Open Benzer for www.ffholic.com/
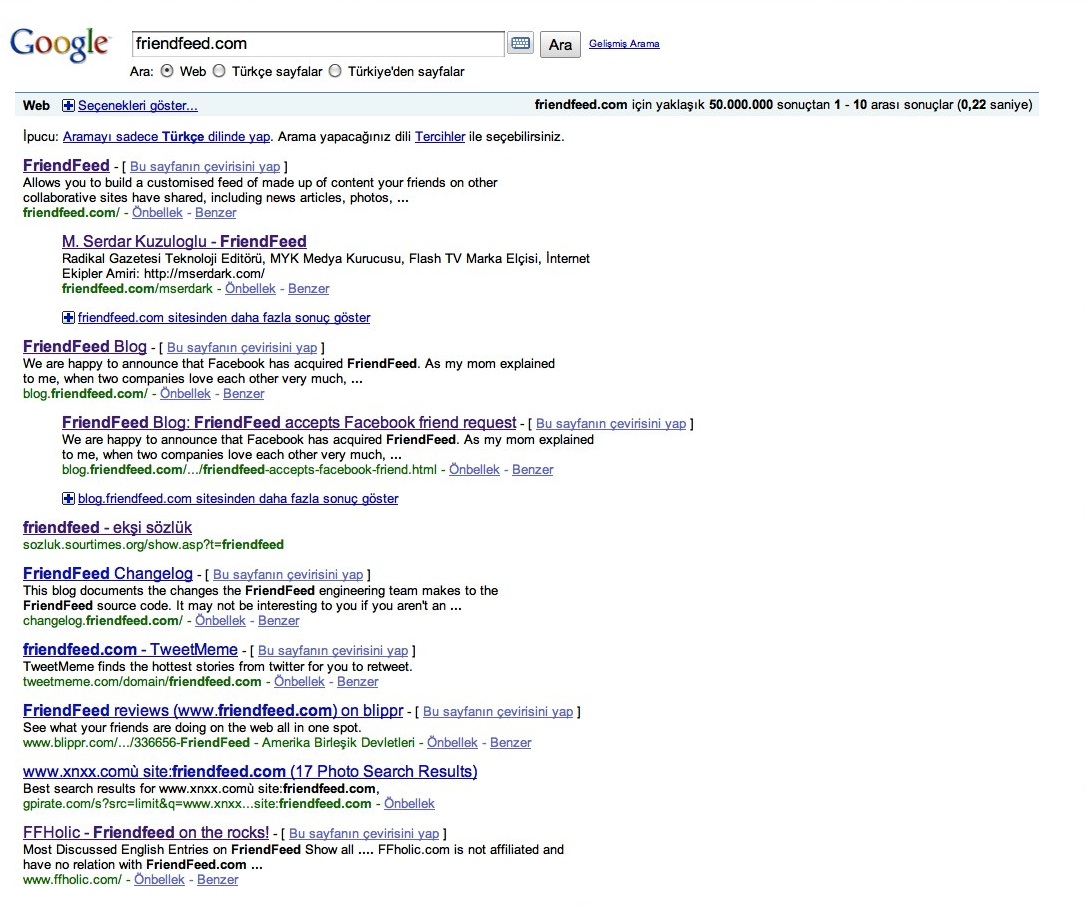Screen dimensions: 1086x906 [217, 880]
